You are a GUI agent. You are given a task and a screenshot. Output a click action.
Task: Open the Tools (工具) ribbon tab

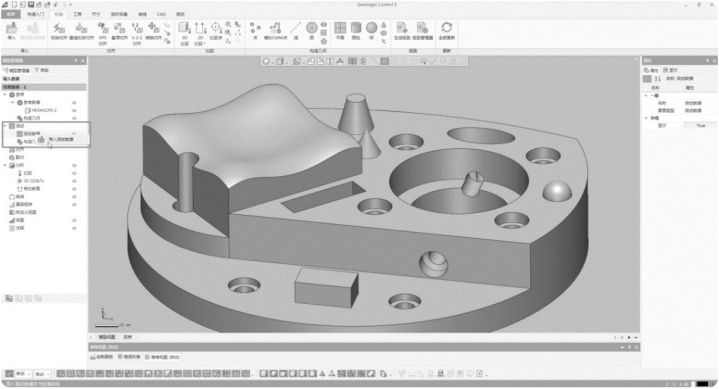tap(77, 14)
